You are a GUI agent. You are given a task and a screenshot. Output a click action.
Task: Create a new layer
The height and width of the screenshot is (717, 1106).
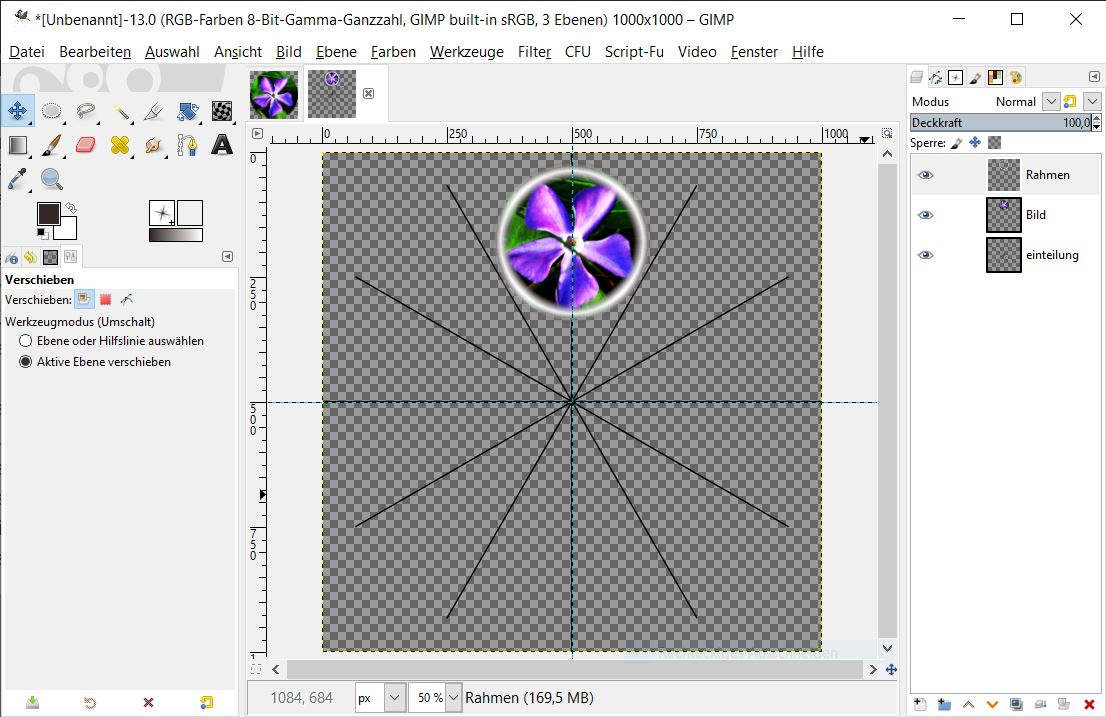[920, 704]
